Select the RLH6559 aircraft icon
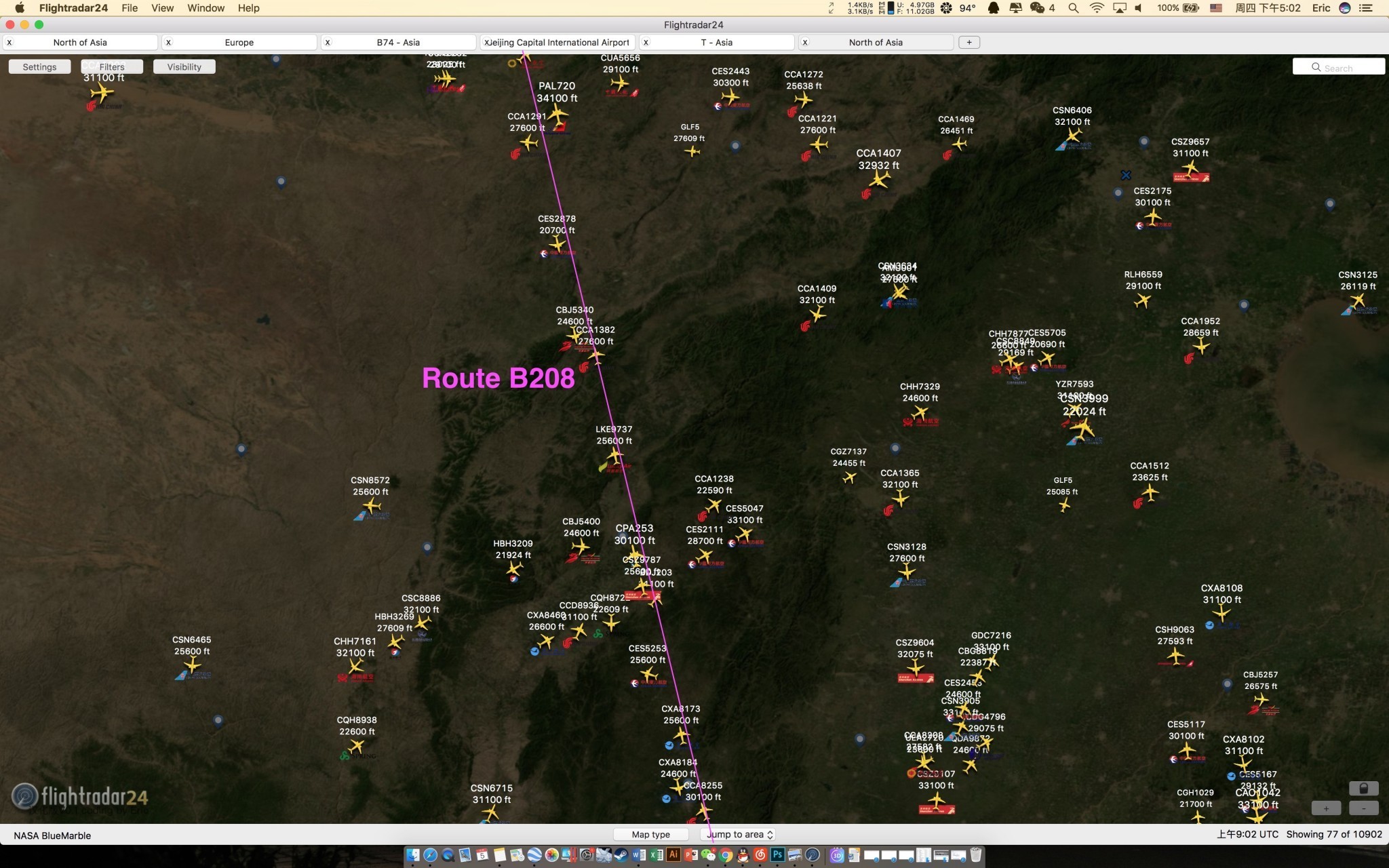The height and width of the screenshot is (868, 1389). point(1143,300)
